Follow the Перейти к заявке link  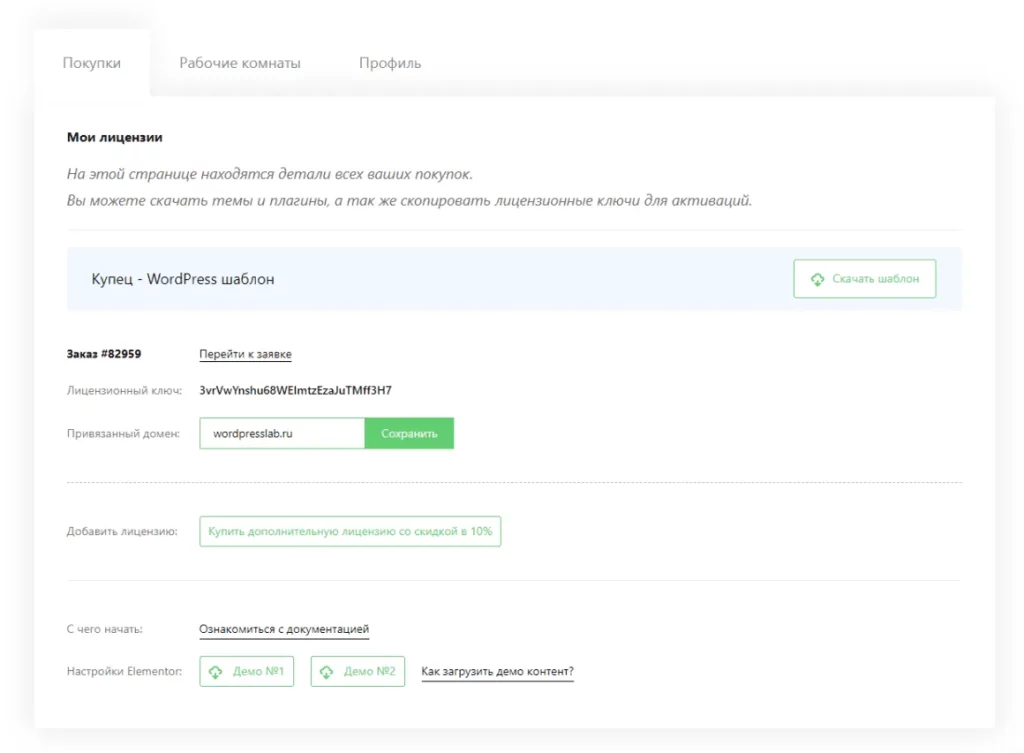(x=245, y=354)
